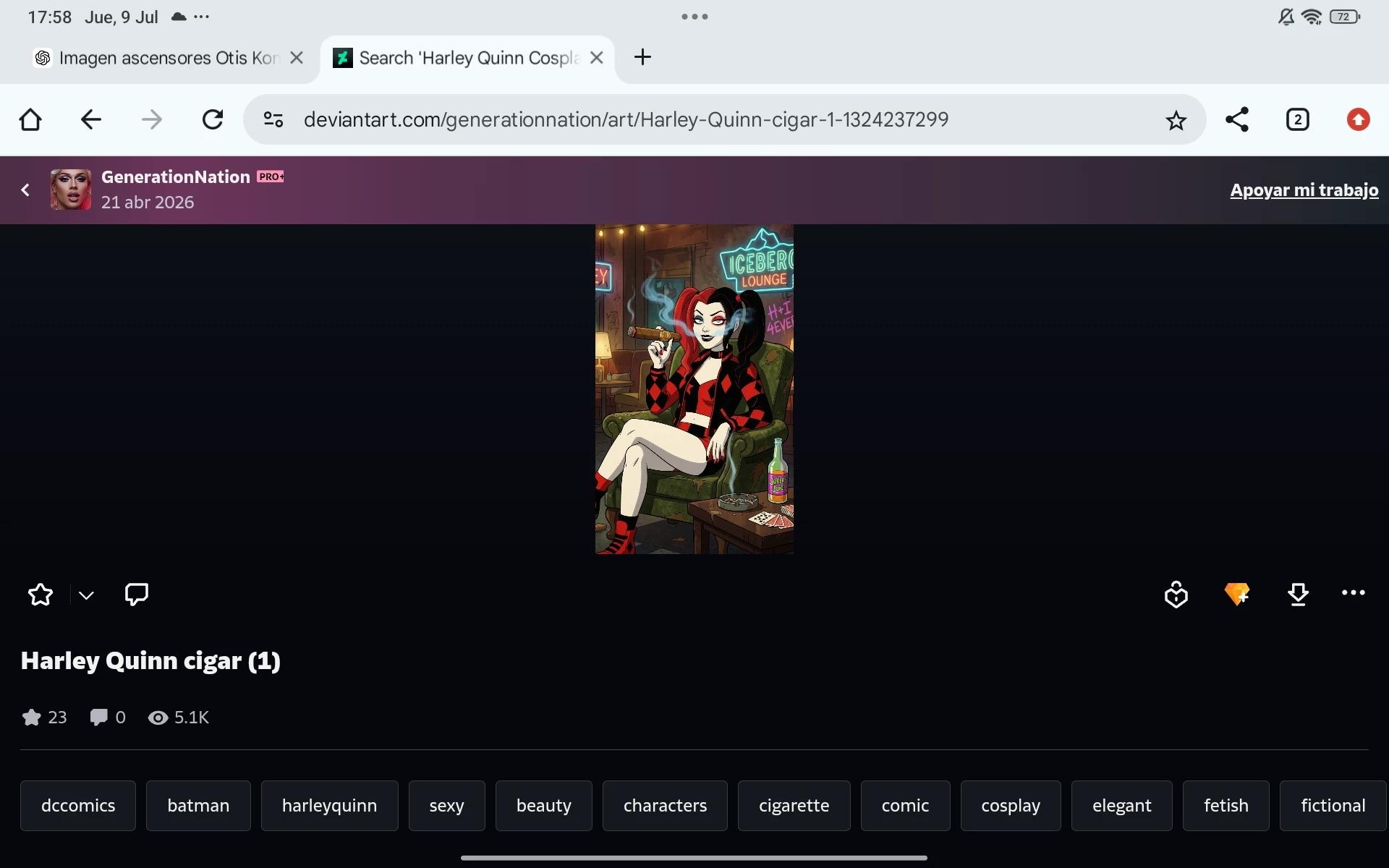Tap the Wi-Fi status icon
The width and height of the screenshot is (1389, 868).
(x=1312, y=17)
